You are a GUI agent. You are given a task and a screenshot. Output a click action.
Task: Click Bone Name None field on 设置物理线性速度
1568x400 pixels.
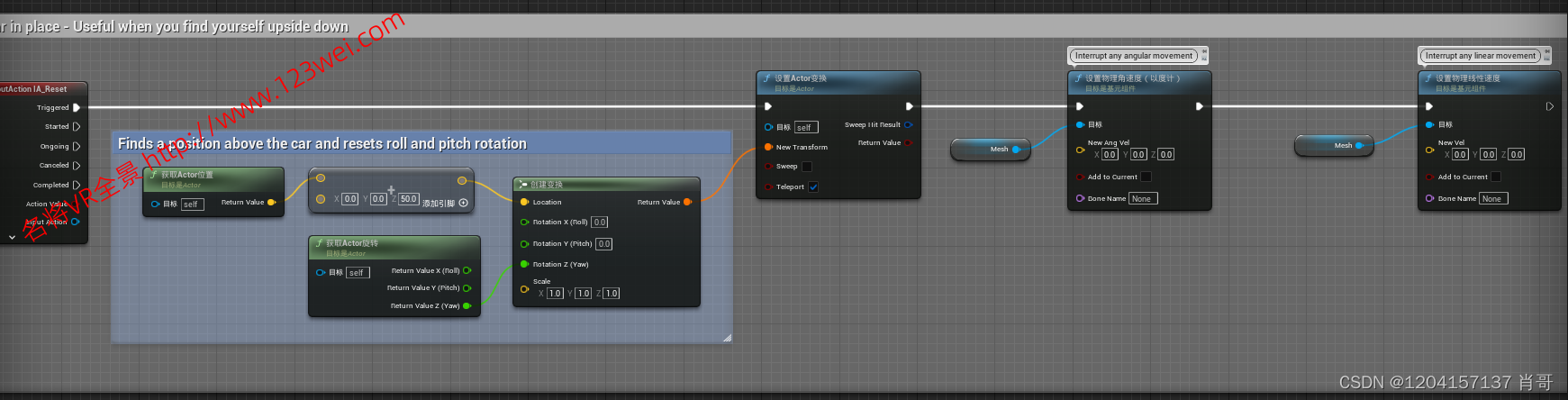[1493, 199]
